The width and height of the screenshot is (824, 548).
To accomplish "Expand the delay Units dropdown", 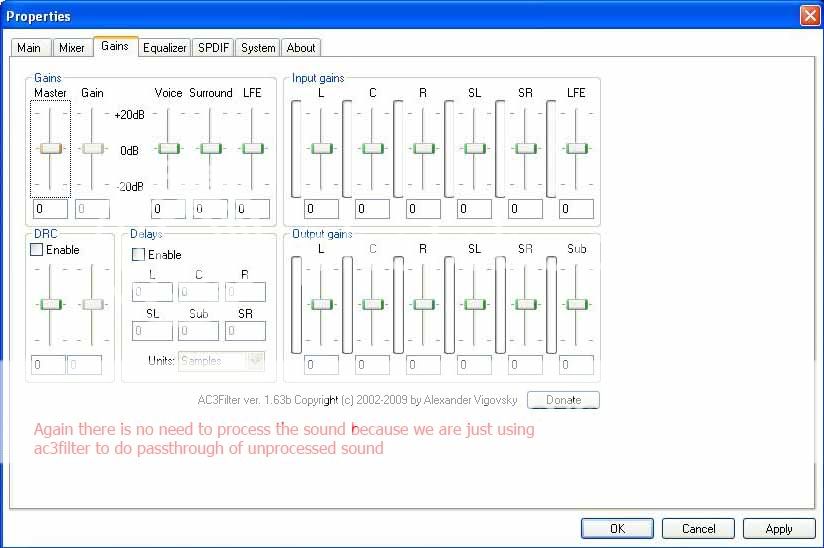I will 255,361.
